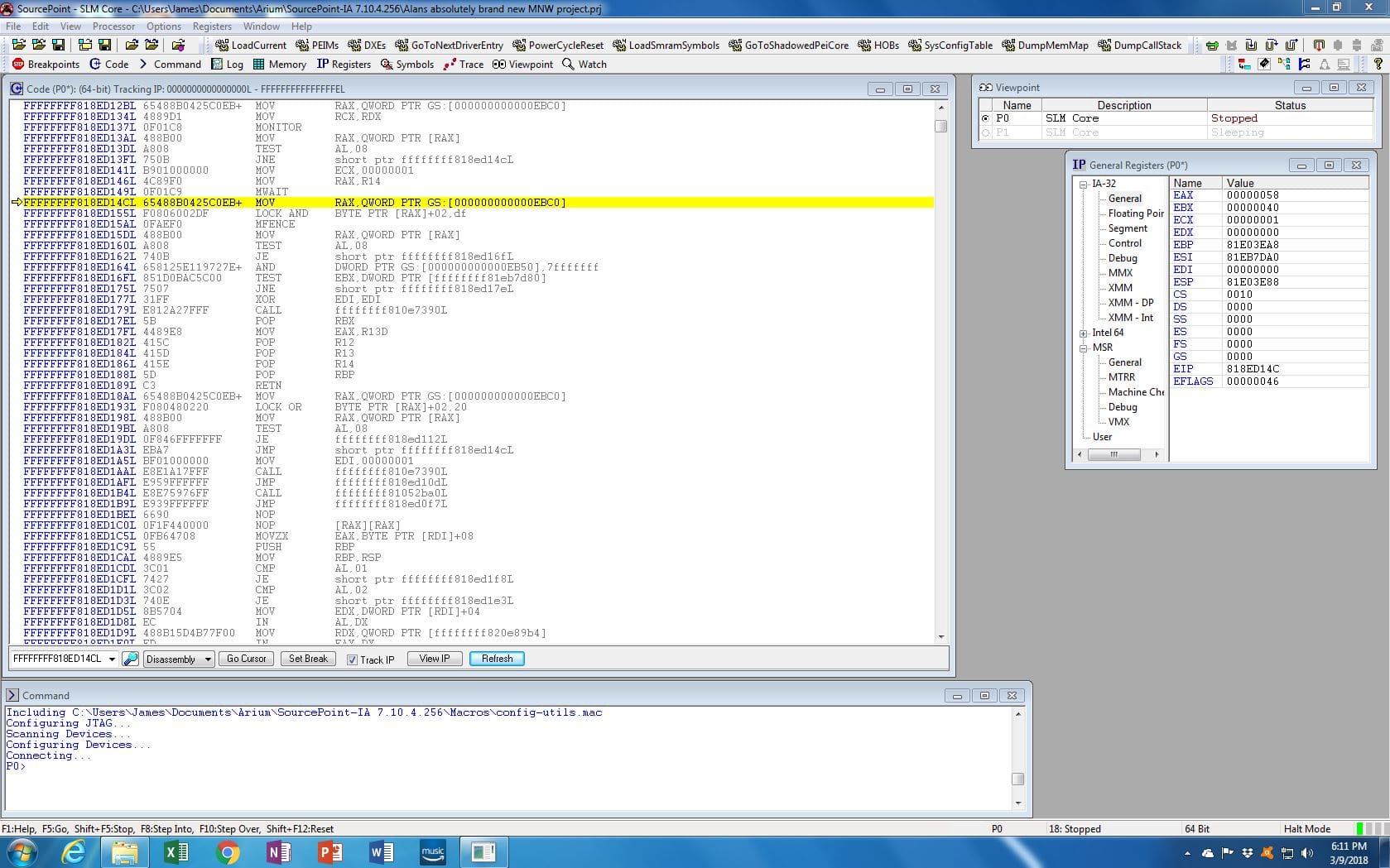Click the Windows Start button
1390x868 pixels.
(x=21, y=852)
